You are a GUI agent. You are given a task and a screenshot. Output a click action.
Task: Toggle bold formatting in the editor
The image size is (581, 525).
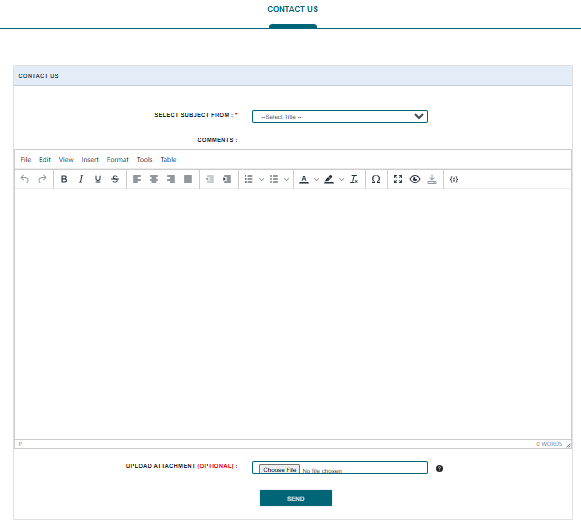64,179
